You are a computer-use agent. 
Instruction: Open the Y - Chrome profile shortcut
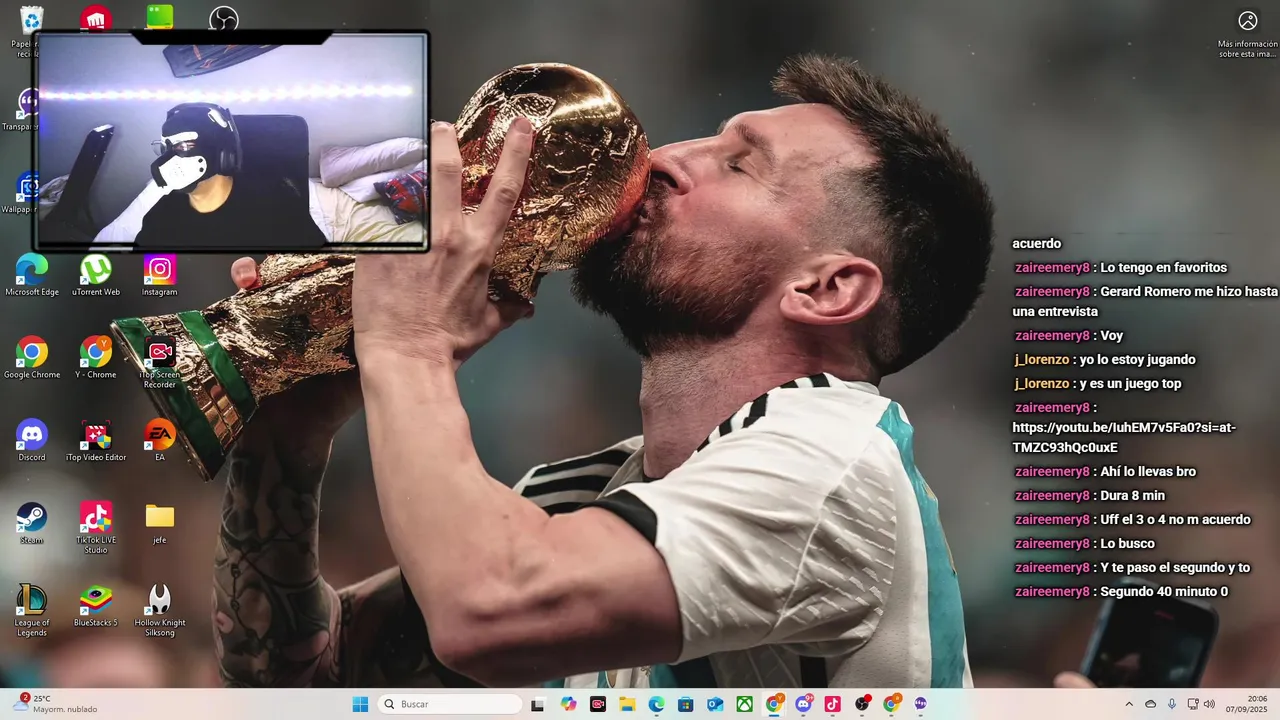[x=96, y=359]
